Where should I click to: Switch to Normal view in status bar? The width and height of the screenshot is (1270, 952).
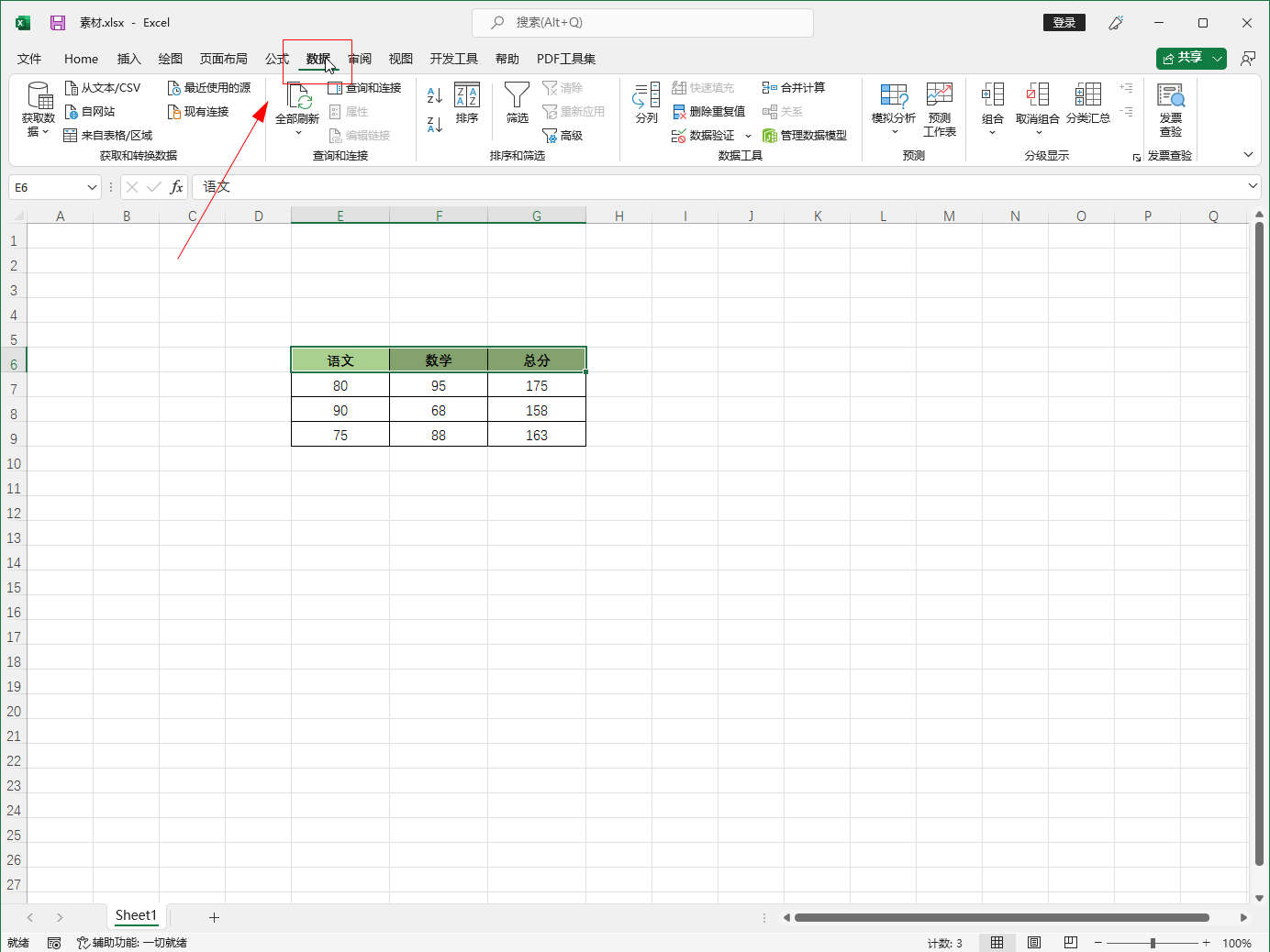[x=997, y=943]
